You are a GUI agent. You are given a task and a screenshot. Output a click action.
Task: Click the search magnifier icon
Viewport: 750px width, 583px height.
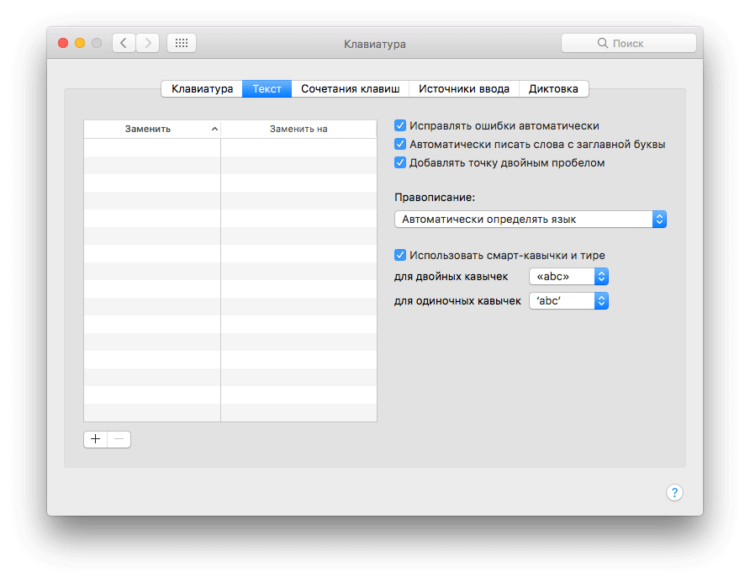point(602,43)
